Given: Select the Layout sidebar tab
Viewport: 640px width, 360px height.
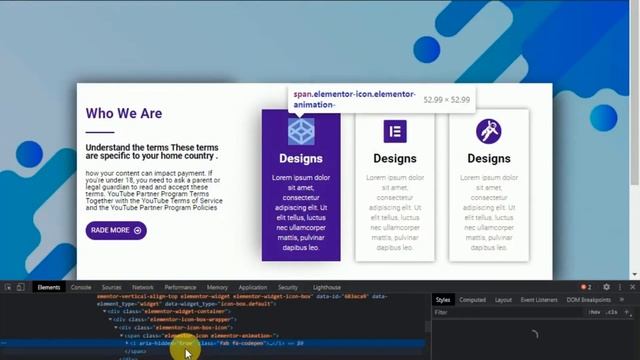Looking at the screenshot, I should (503, 300).
